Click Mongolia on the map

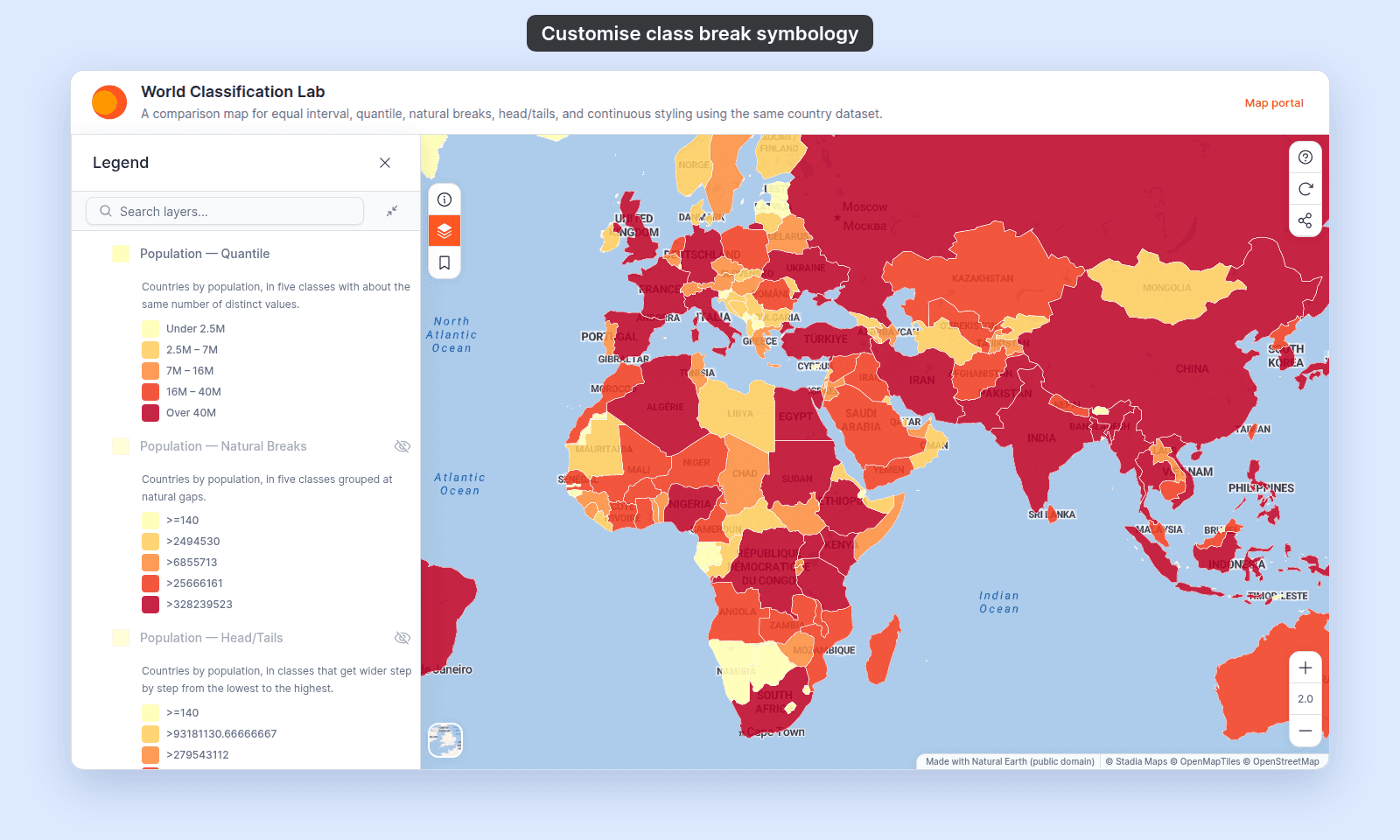(x=1166, y=288)
